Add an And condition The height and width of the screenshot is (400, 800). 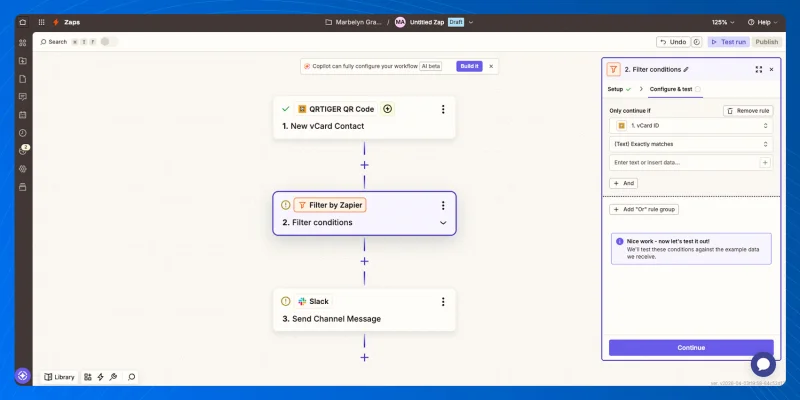623,183
